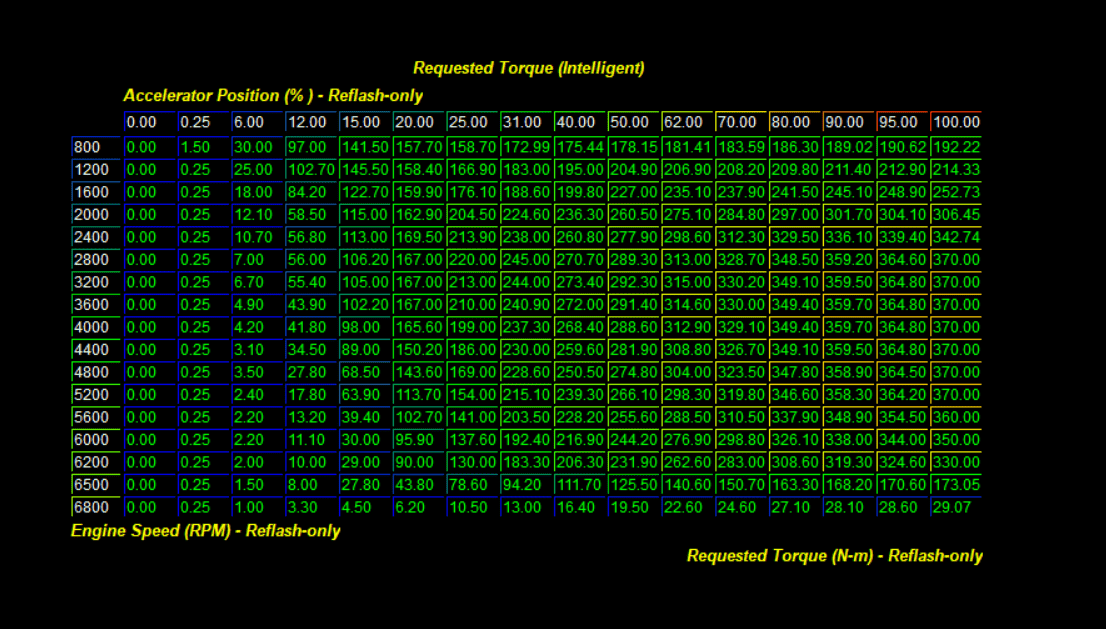Click torque cell 158.40
This screenshot has width=1106, height=629.
[x=418, y=169]
